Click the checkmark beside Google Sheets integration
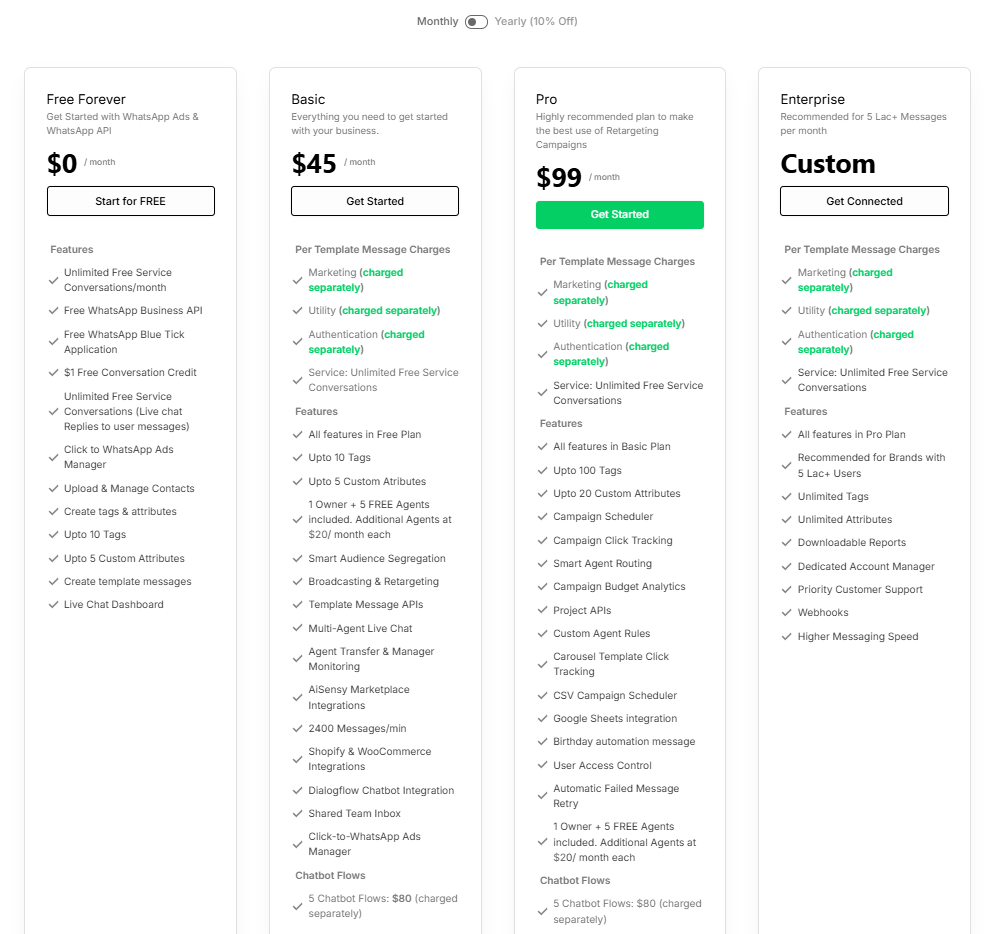The image size is (1004, 934). [x=542, y=718]
